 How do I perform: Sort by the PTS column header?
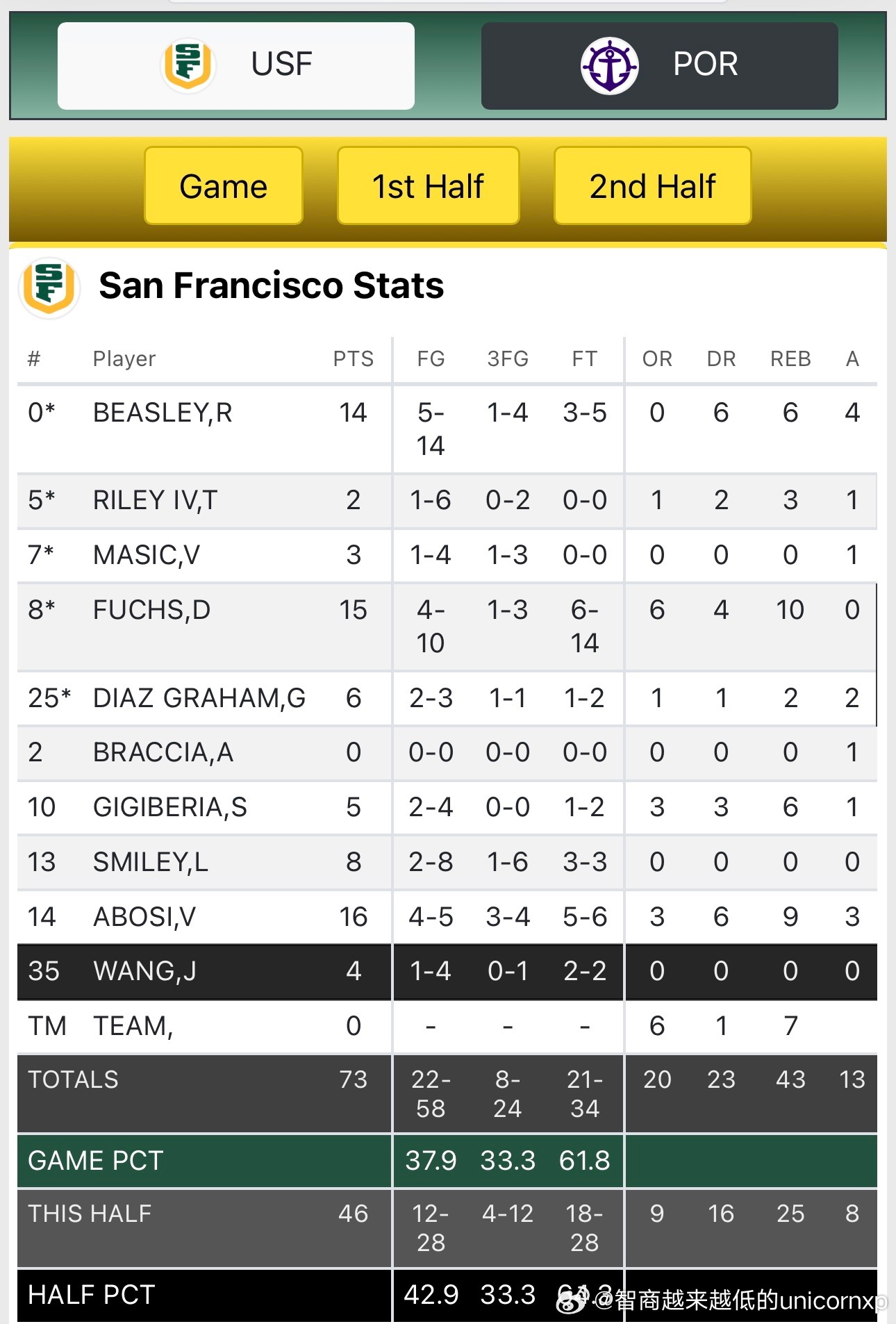tap(353, 359)
